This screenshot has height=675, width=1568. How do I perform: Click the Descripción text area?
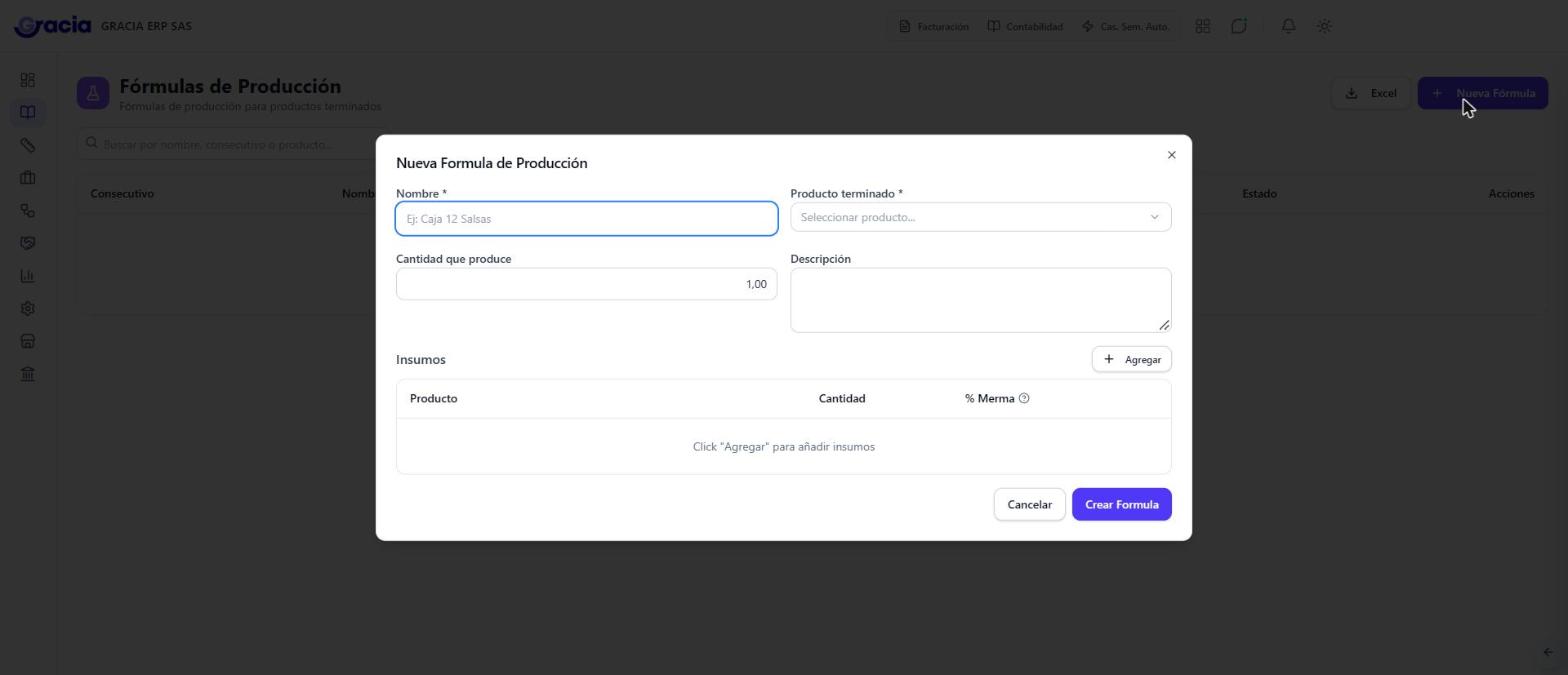(x=980, y=300)
